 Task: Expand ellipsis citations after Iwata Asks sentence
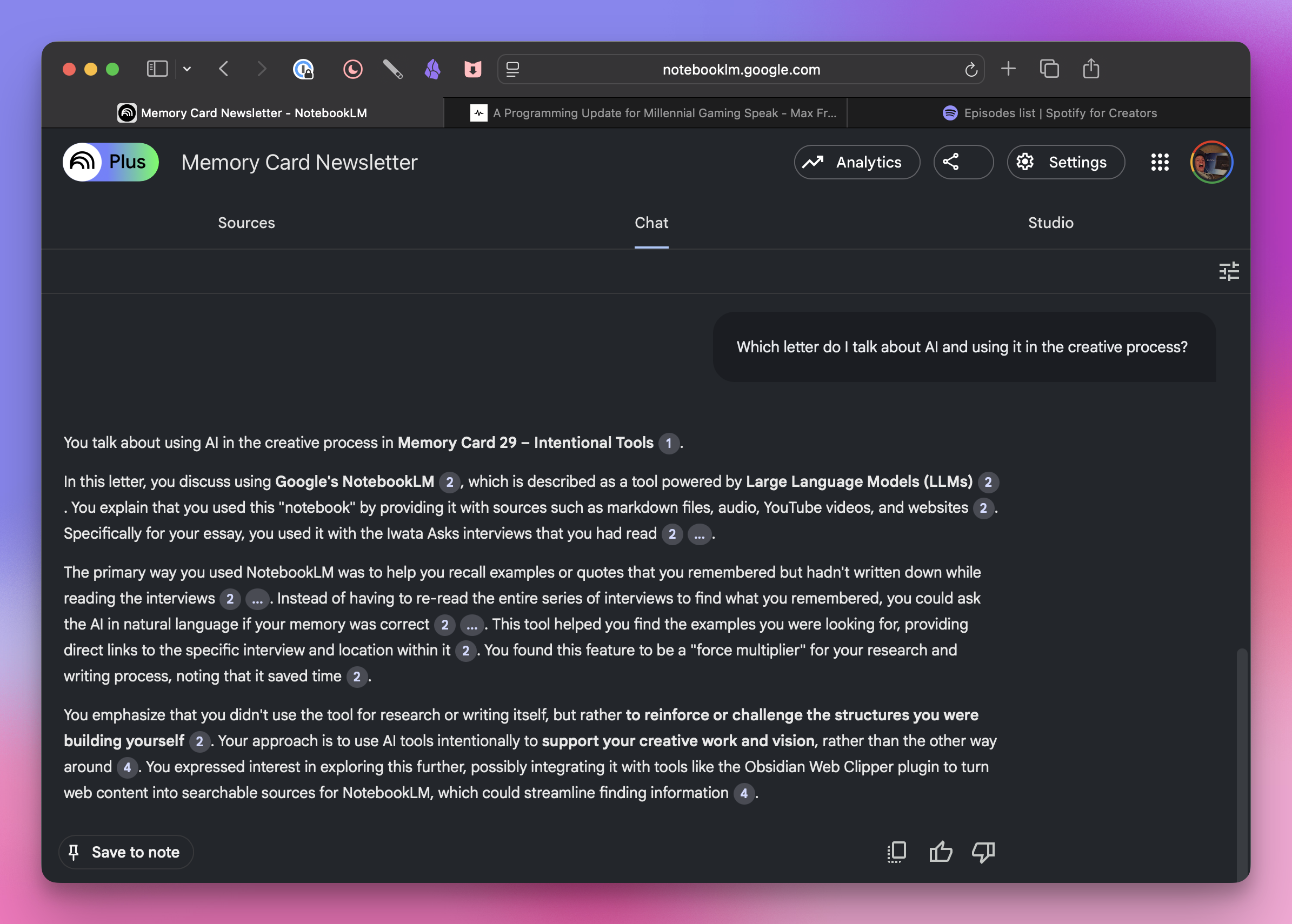pos(699,534)
